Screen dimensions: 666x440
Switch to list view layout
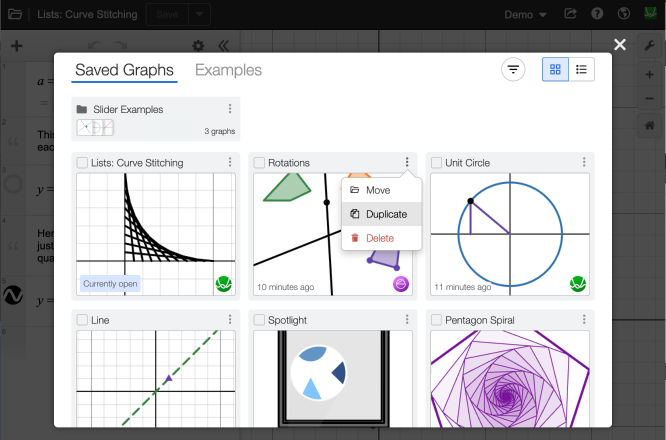coord(581,70)
